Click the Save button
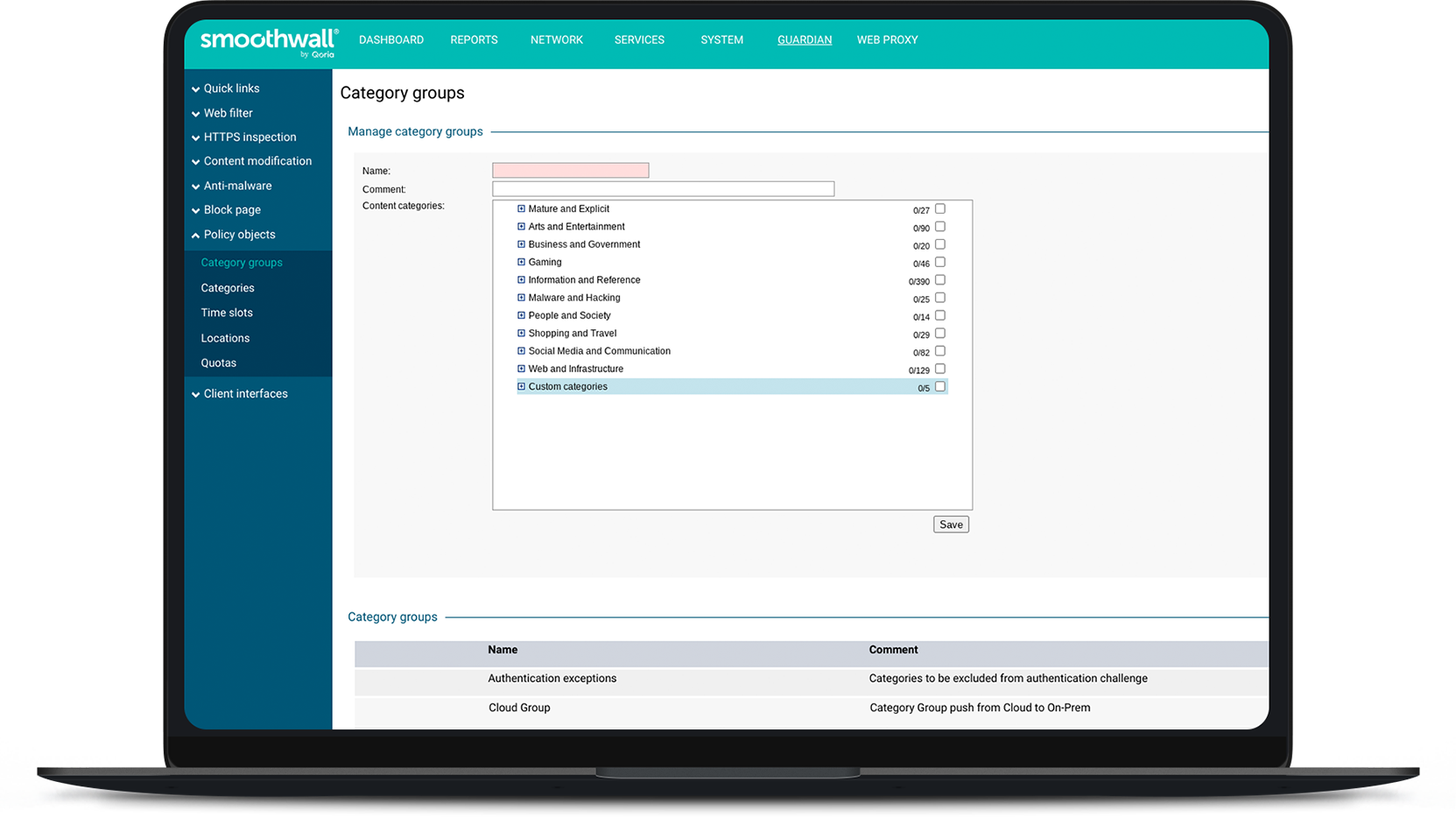This screenshot has height=817, width=1456. pyautogui.click(x=951, y=524)
